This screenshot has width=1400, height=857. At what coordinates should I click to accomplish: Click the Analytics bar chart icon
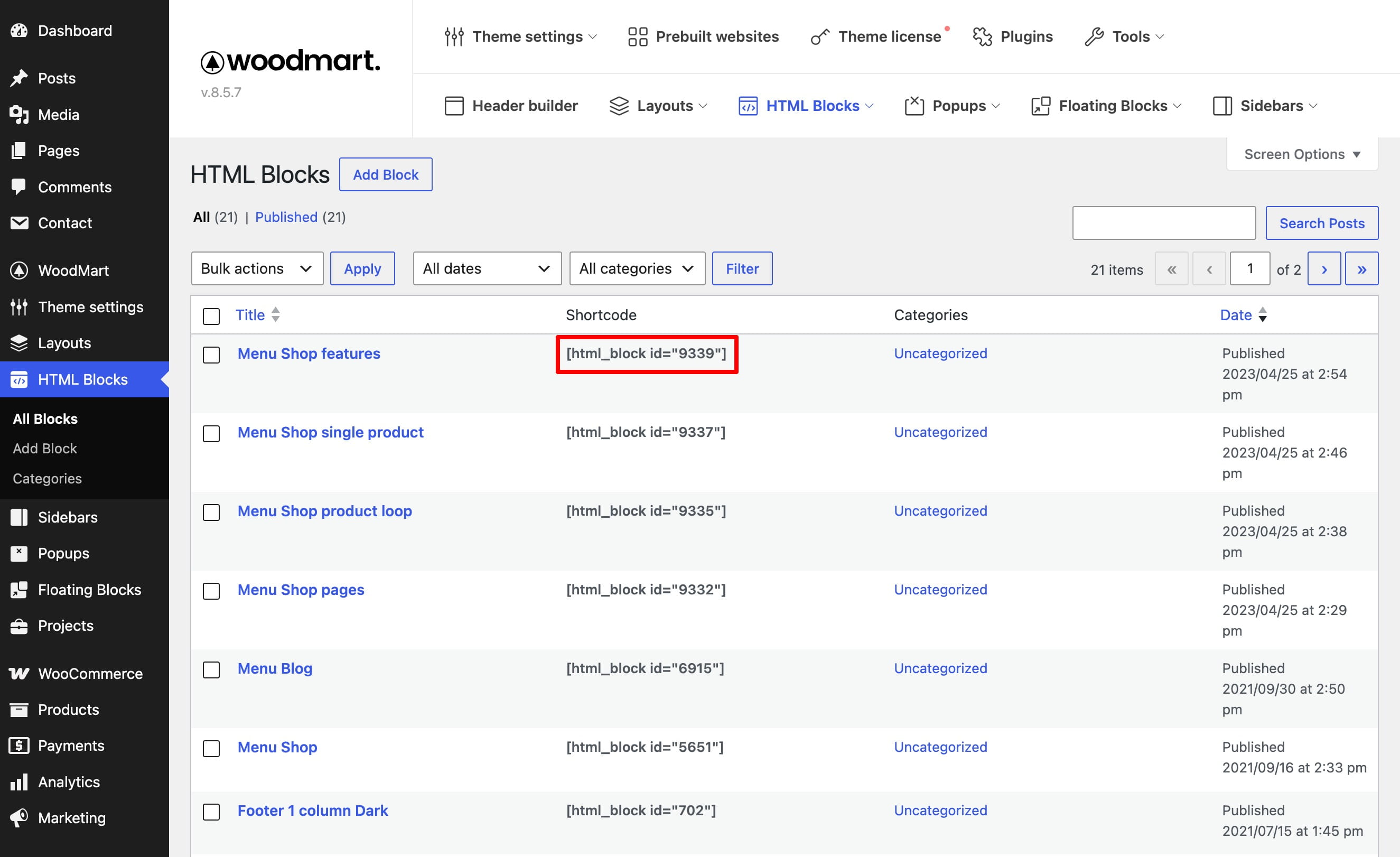point(18,782)
